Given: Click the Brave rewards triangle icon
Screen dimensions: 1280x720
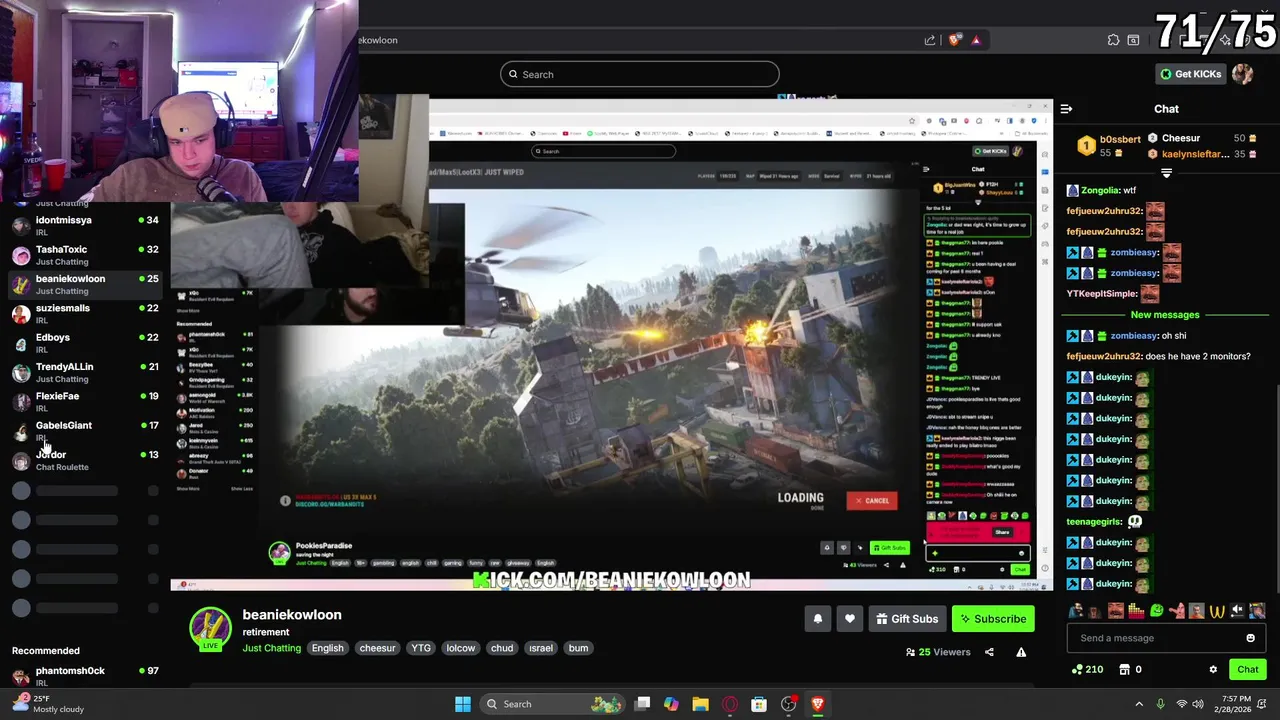Looking at the screenshot, I should 976,40.
